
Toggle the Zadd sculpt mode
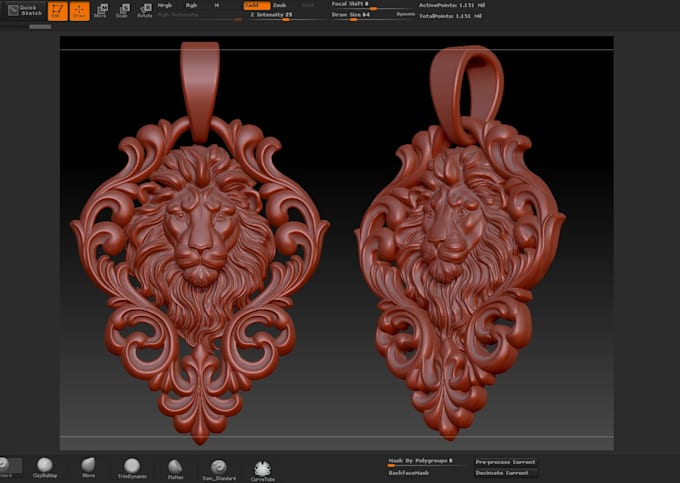(x=257, y=6)
